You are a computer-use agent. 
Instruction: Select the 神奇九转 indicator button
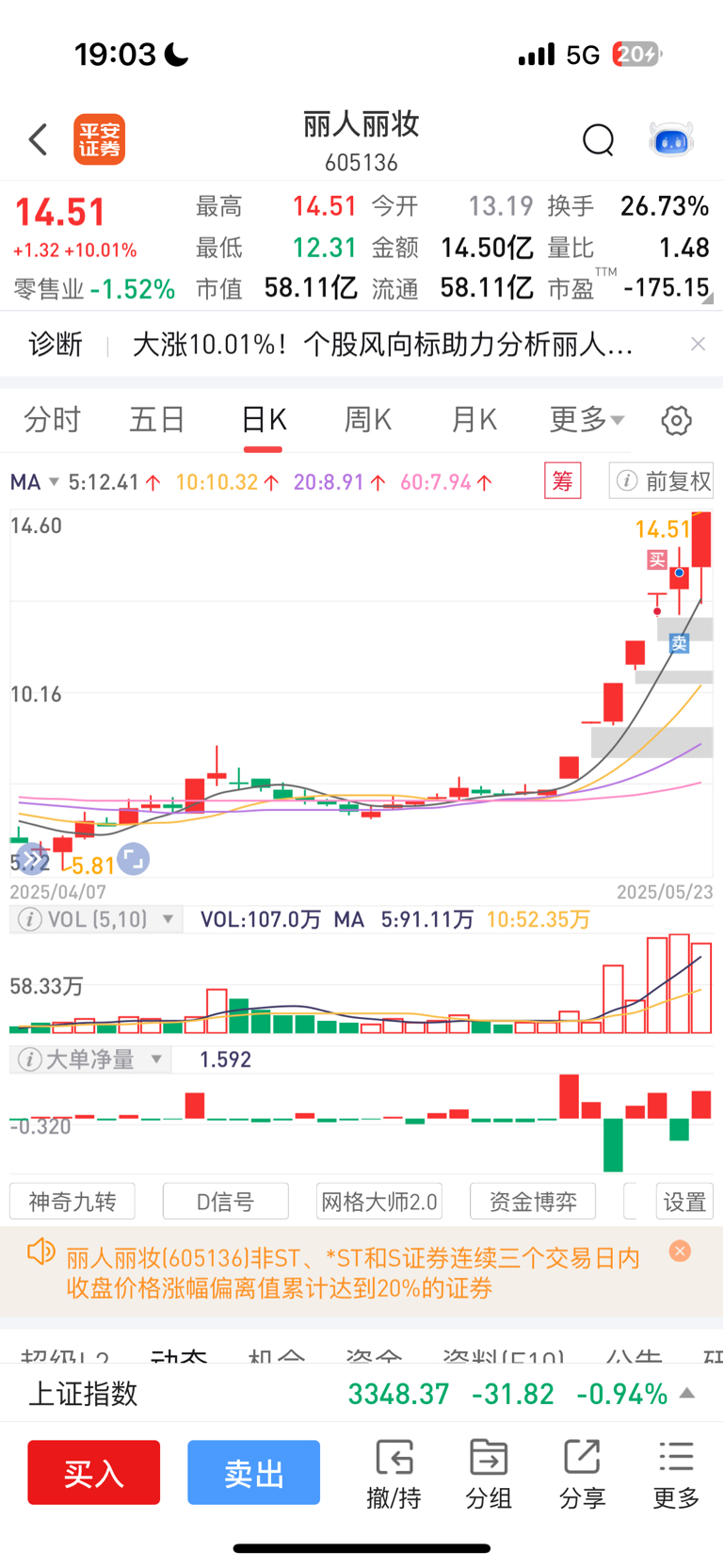click(72, 1202)
